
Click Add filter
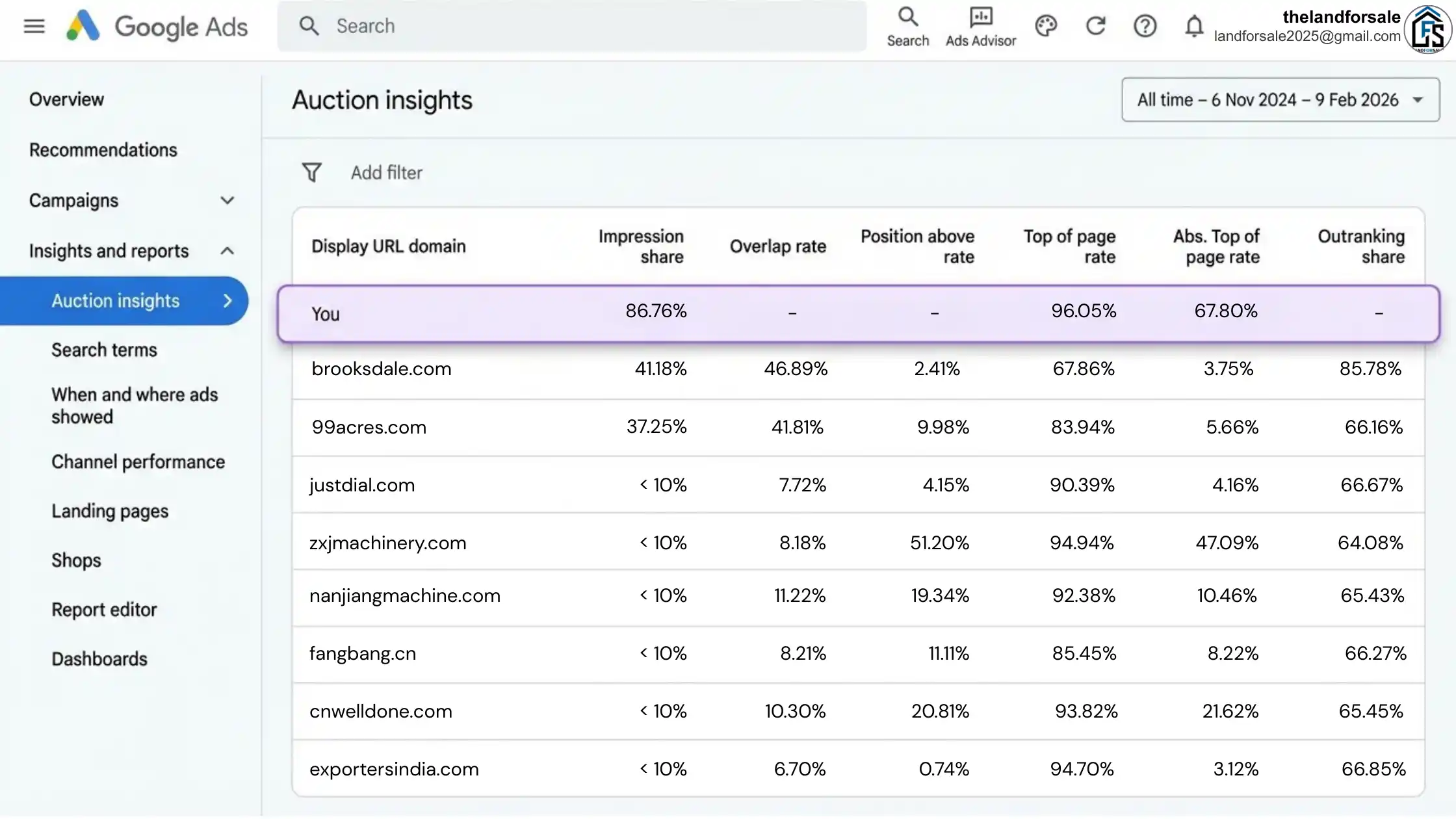(386, 172)
